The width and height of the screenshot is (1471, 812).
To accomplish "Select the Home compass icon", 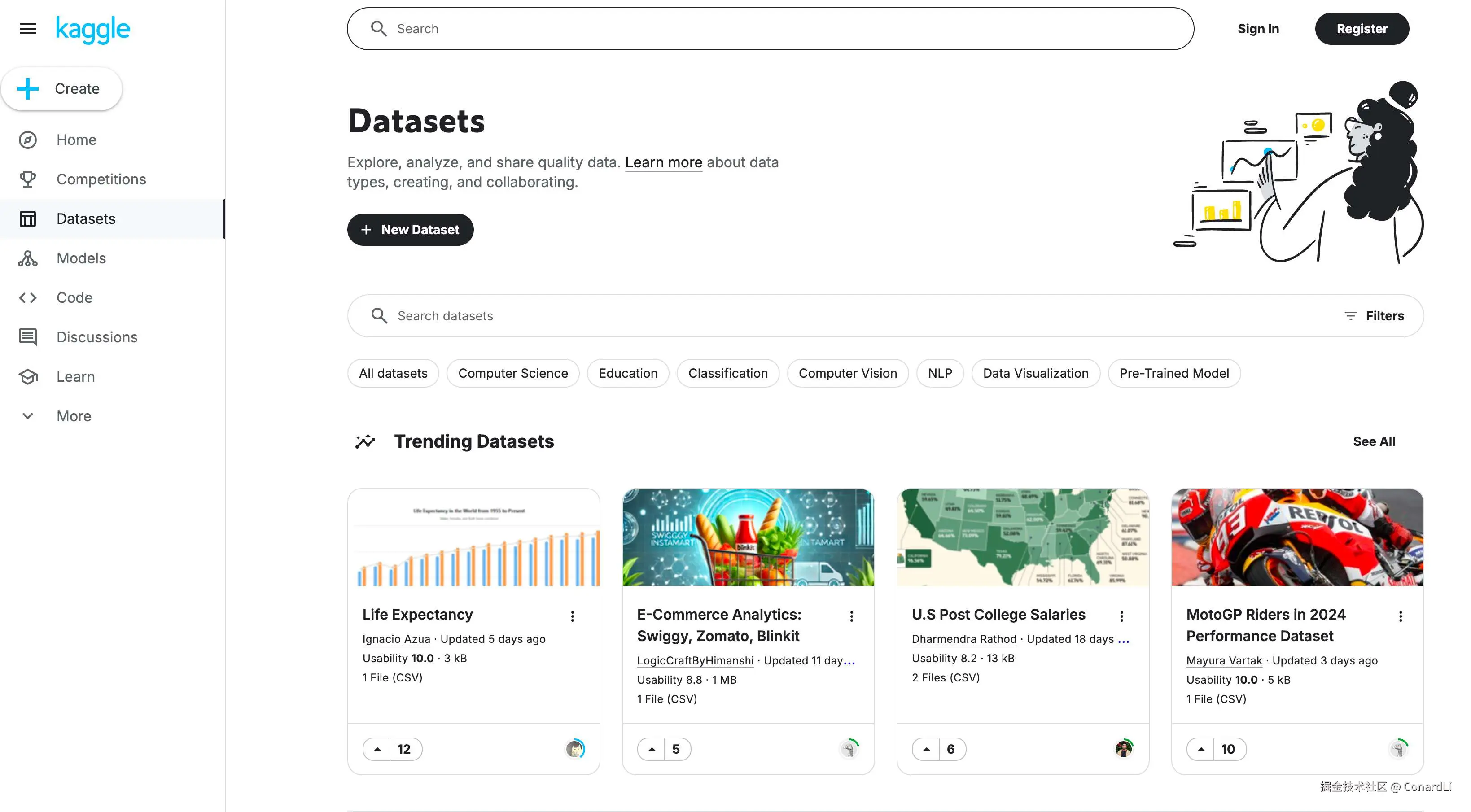I will click(x=28, y=140).
